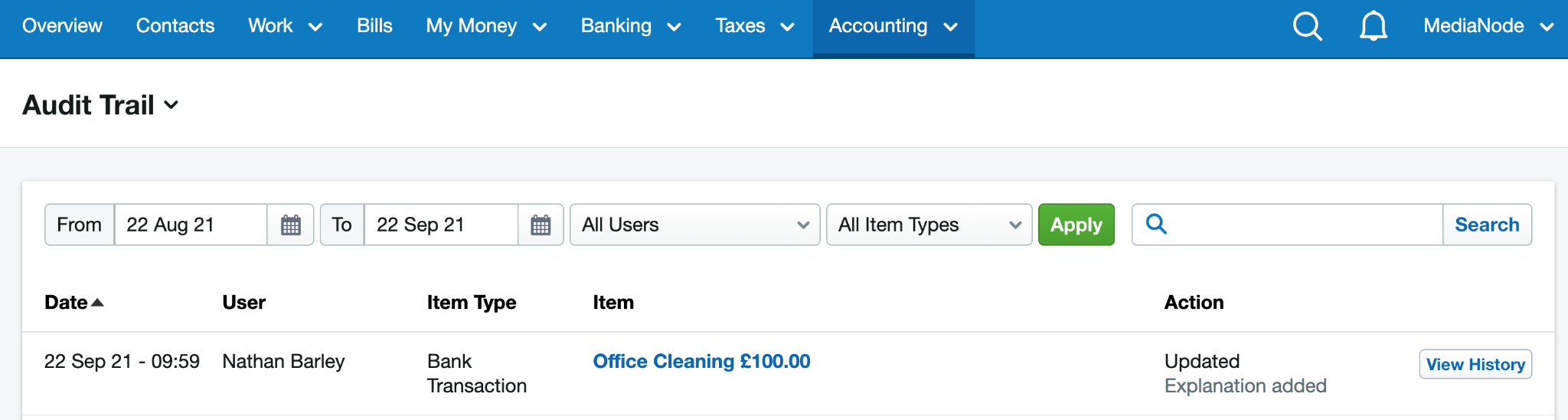View History for Office Cleaning entry
1568x420 pixels.
(1475, 364)
